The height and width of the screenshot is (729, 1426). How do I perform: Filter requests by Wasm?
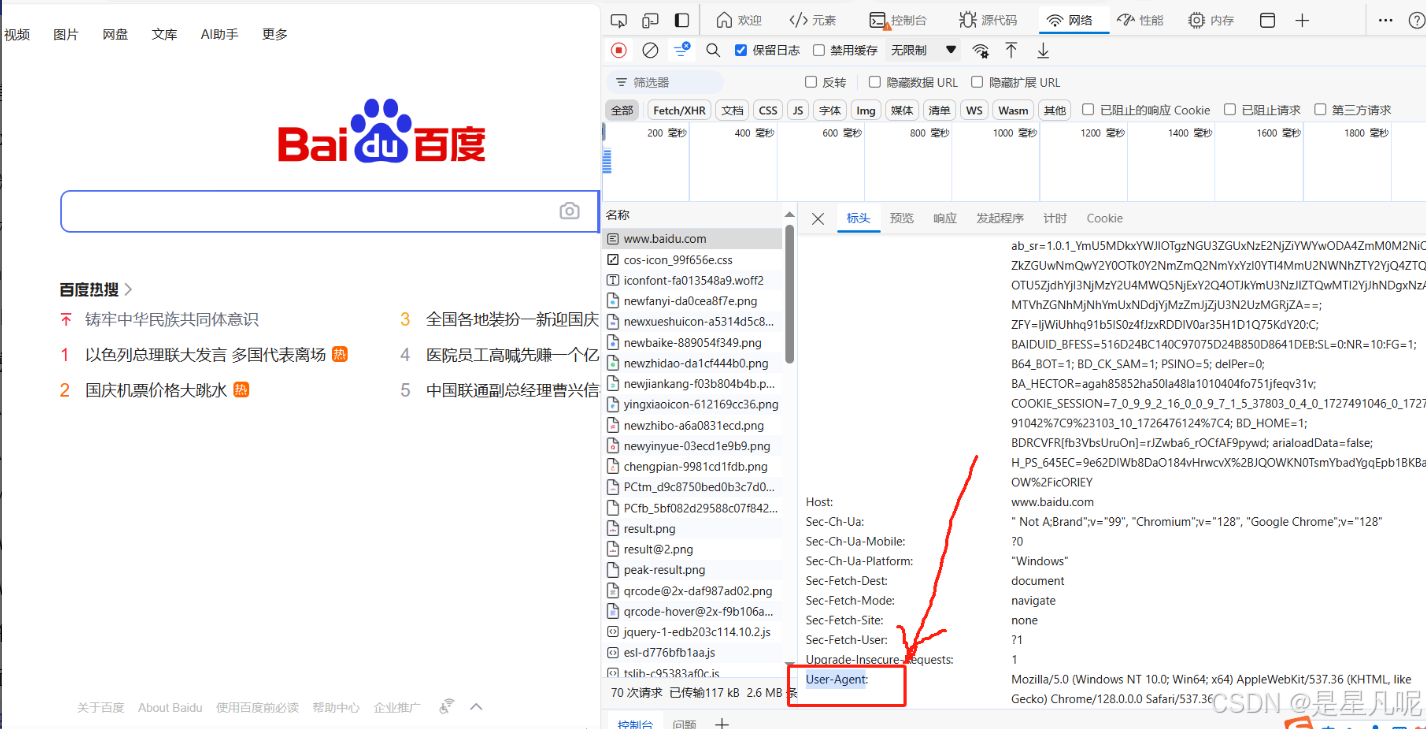pyautogui.click(x=1013, y=110)
